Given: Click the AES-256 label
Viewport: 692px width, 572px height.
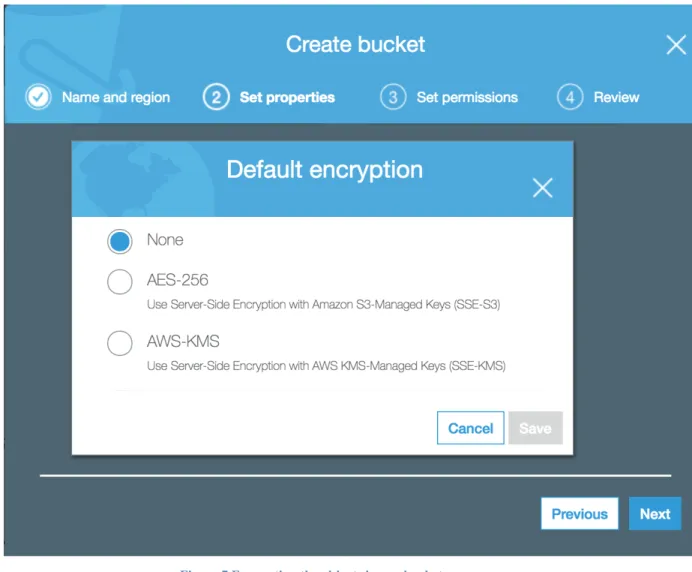Looking at the screenshot, I should pyautogui.click(x=177, y=280).
